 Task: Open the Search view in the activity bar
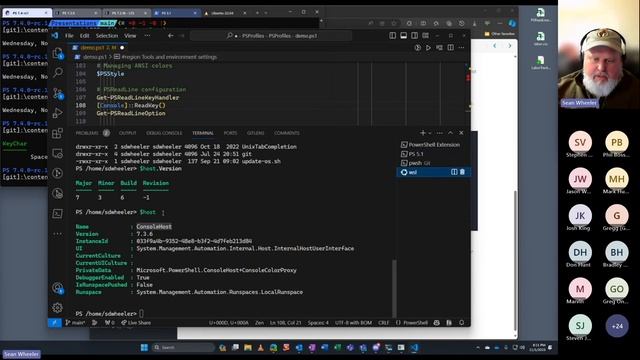click(58, 73)
